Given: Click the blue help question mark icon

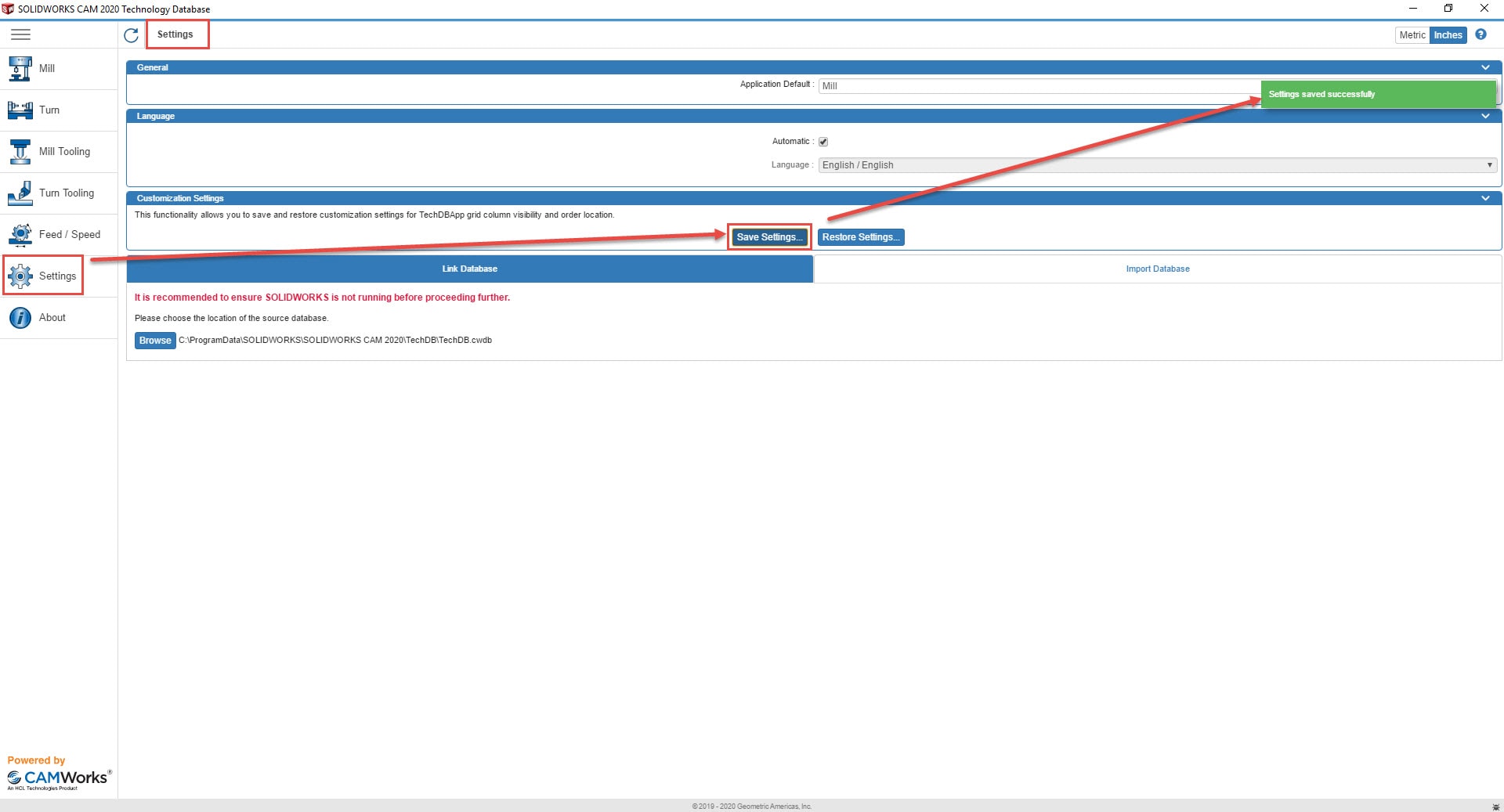Looking at the screenshot, I should tap(1480, 34).
